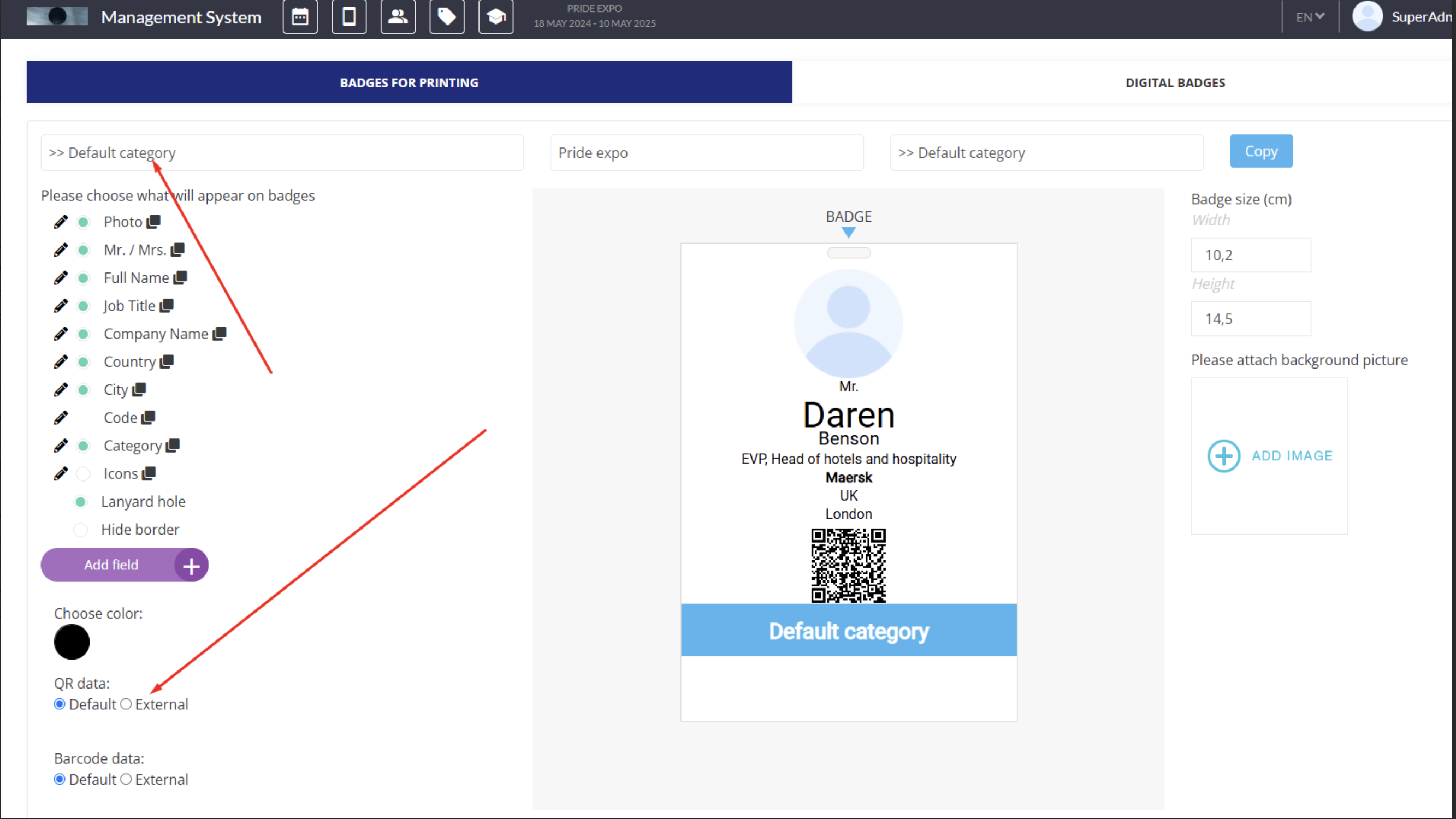Open the calendar/events icon in top toolbar
1456x819 pixels.
(300, 16)
